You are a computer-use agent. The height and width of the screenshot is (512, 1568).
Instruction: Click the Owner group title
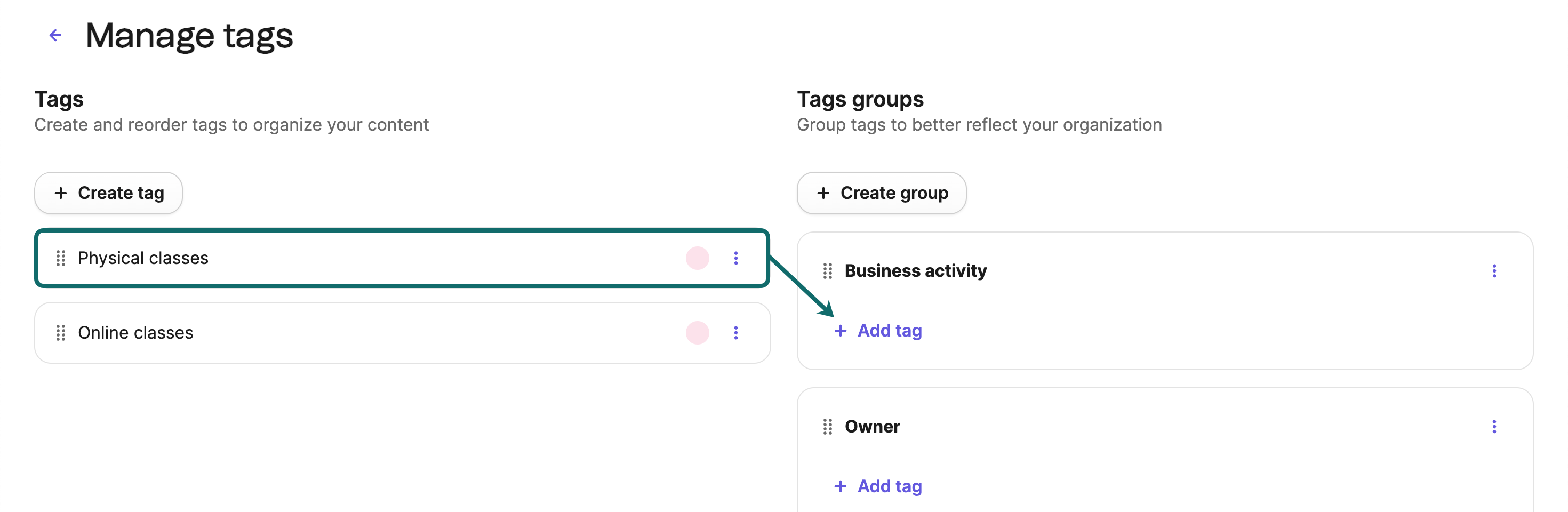872,427
